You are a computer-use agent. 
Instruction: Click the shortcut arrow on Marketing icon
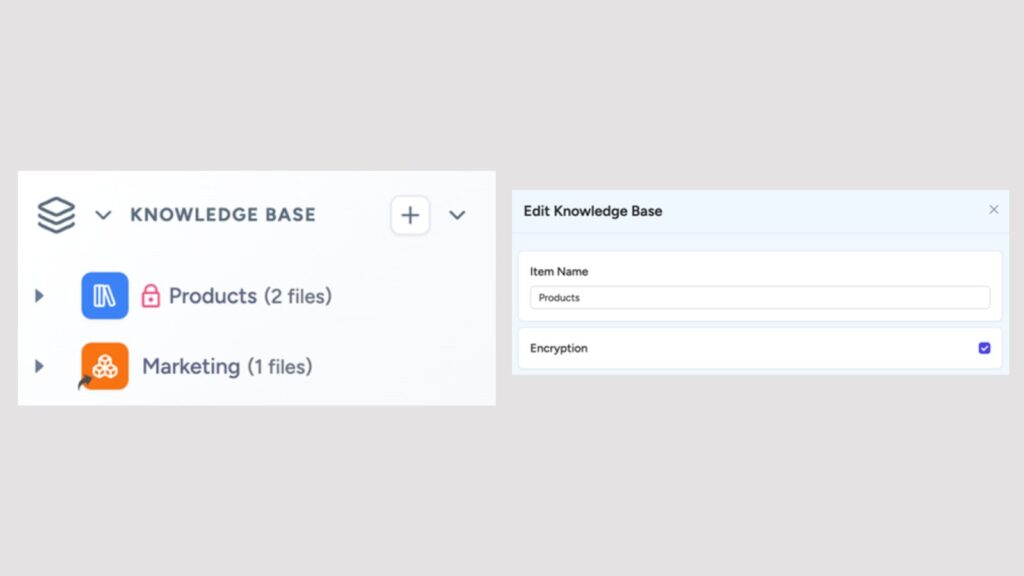pos(84,382)
